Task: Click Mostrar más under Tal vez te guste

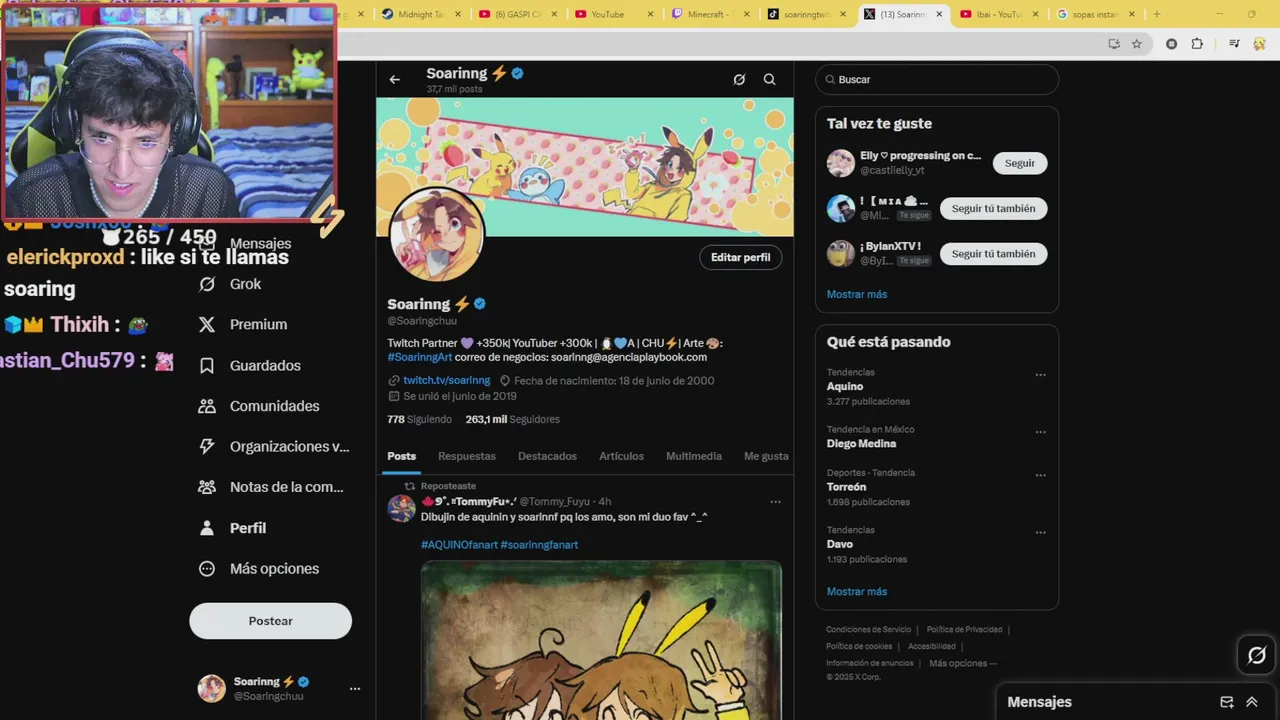Action: (857, 294)
